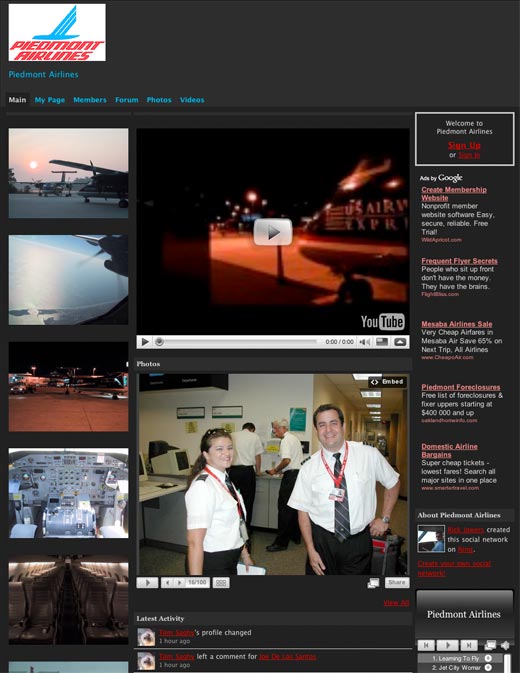Click Joe De Los Santos link in activity
This screenshot has width=520, height=673.
(x=287, y=656)
